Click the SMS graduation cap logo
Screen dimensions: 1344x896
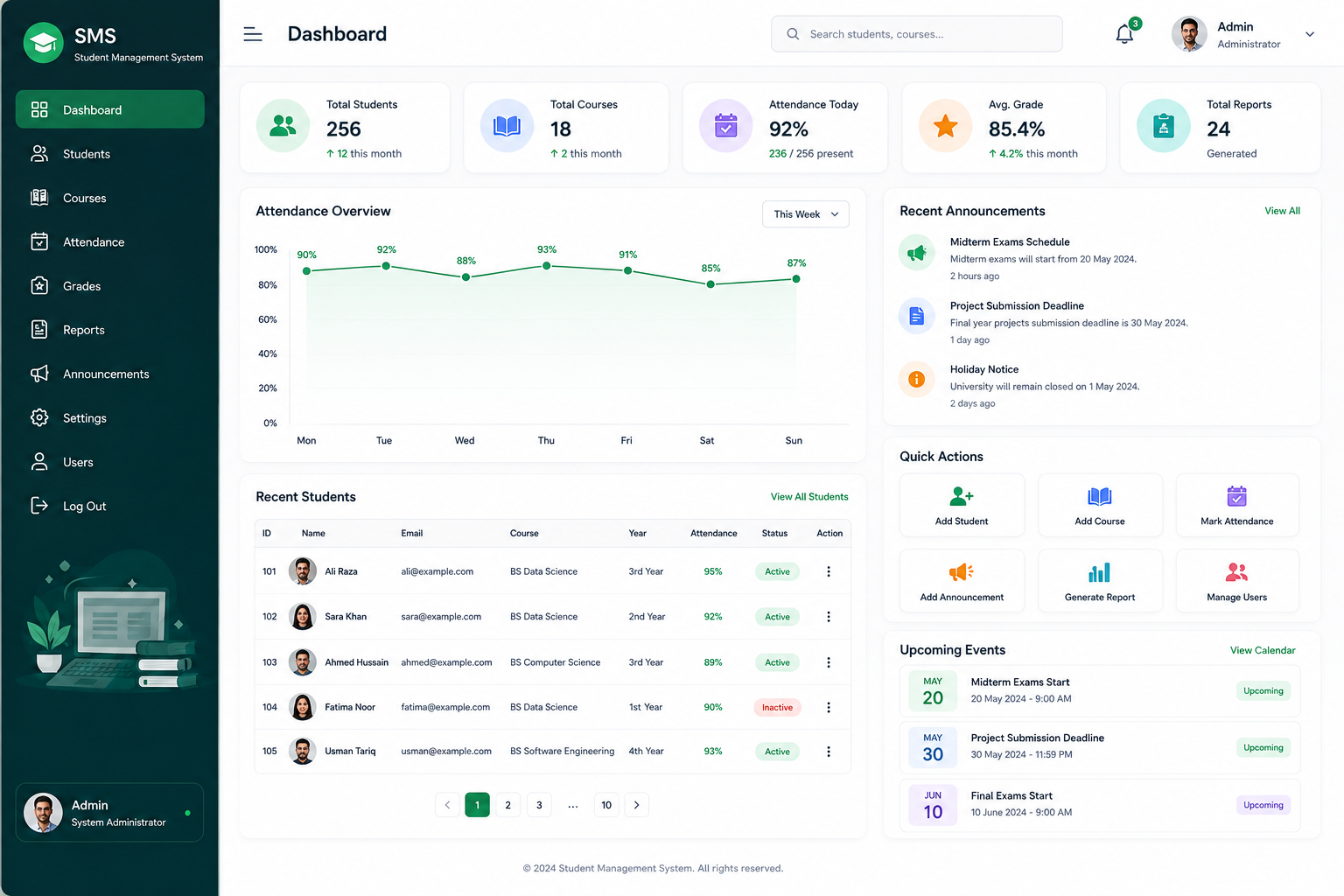coord(44,43)
